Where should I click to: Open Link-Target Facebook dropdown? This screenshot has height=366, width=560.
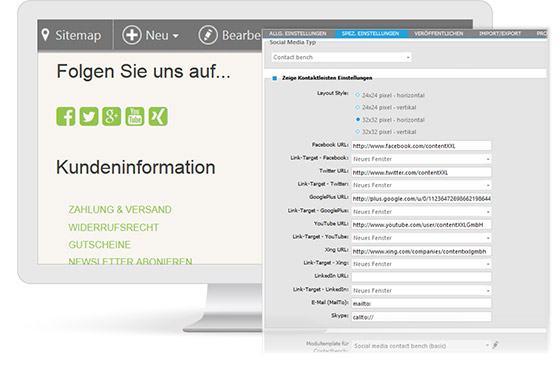click(x=421, y=159)
